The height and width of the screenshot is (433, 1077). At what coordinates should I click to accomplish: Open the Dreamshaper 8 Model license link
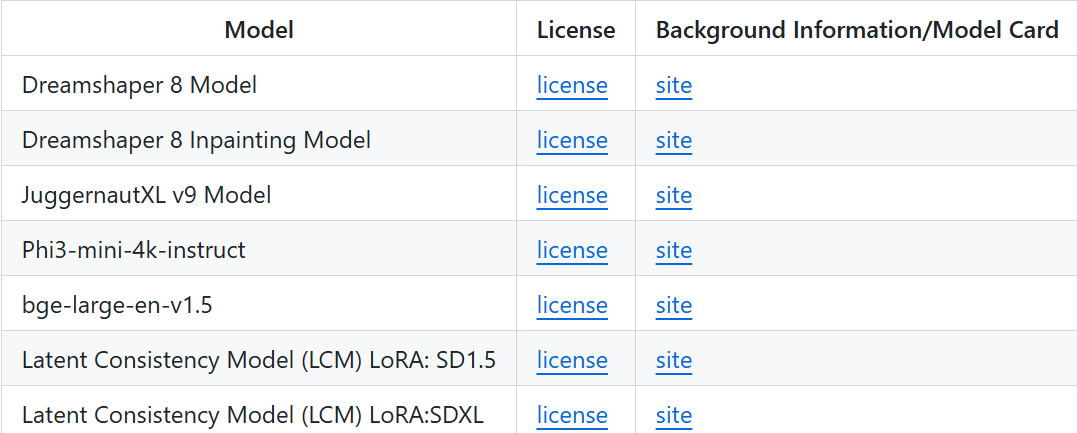[572, 85]
